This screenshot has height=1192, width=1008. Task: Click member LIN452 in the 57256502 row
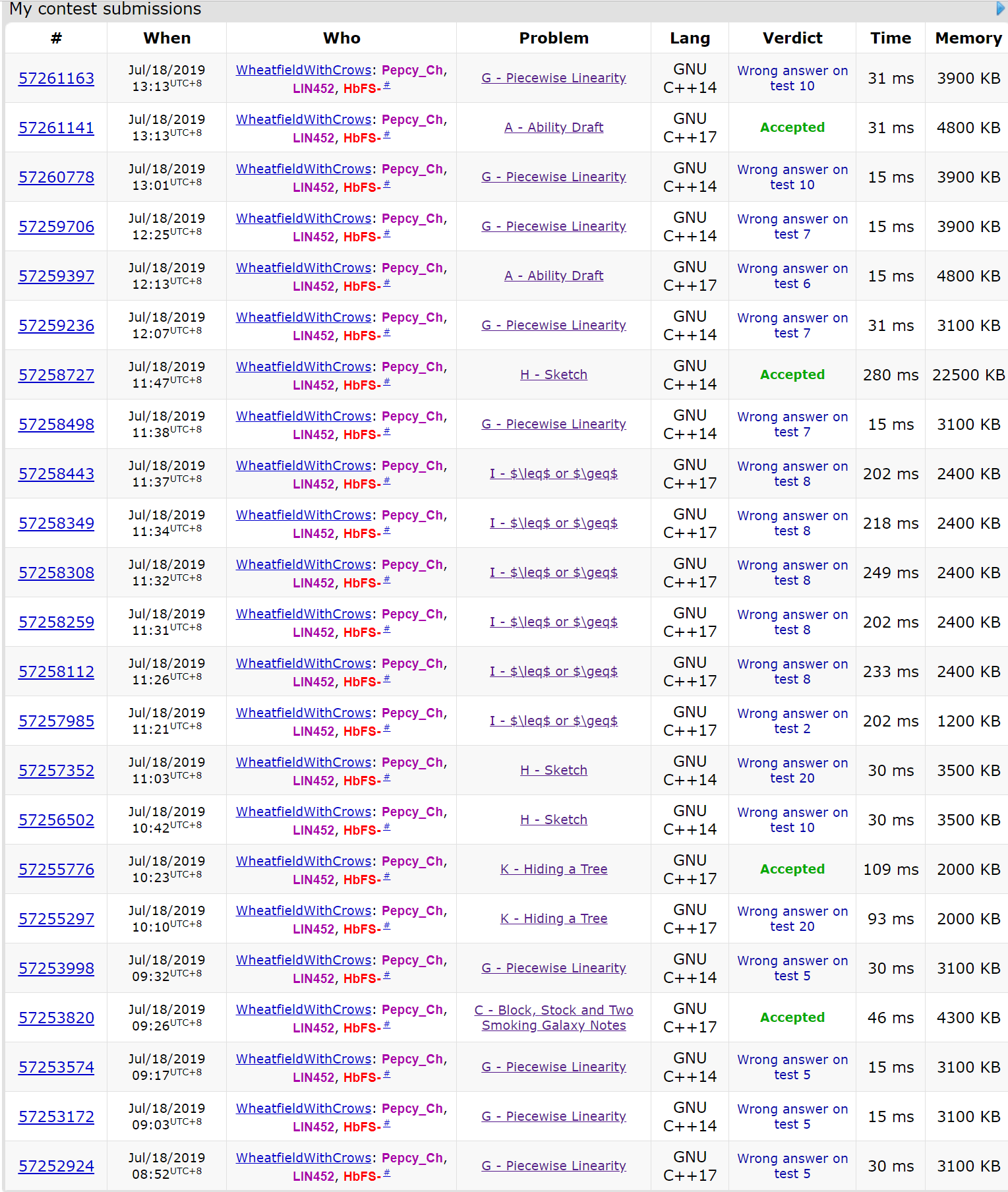click(314, 830)
